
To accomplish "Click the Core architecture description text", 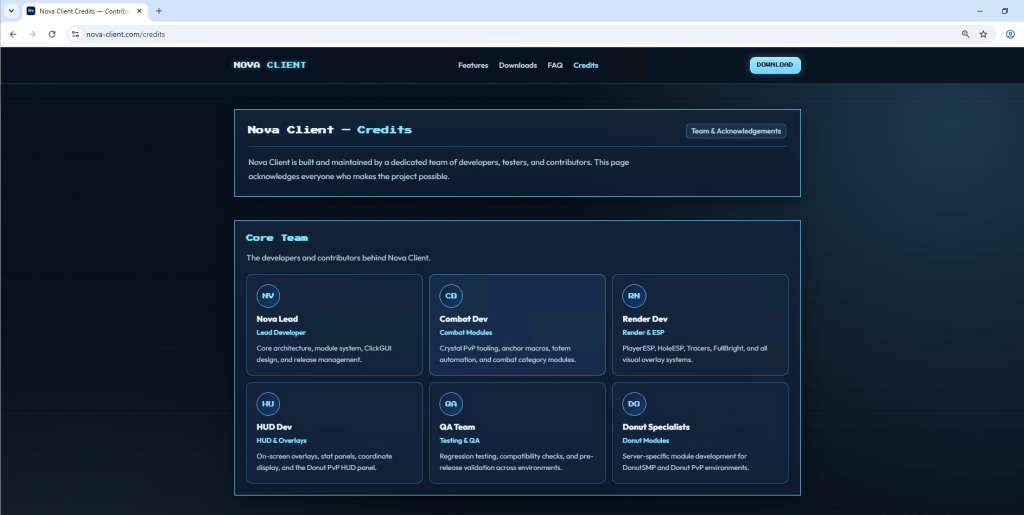I will click(x=324, y=354).
